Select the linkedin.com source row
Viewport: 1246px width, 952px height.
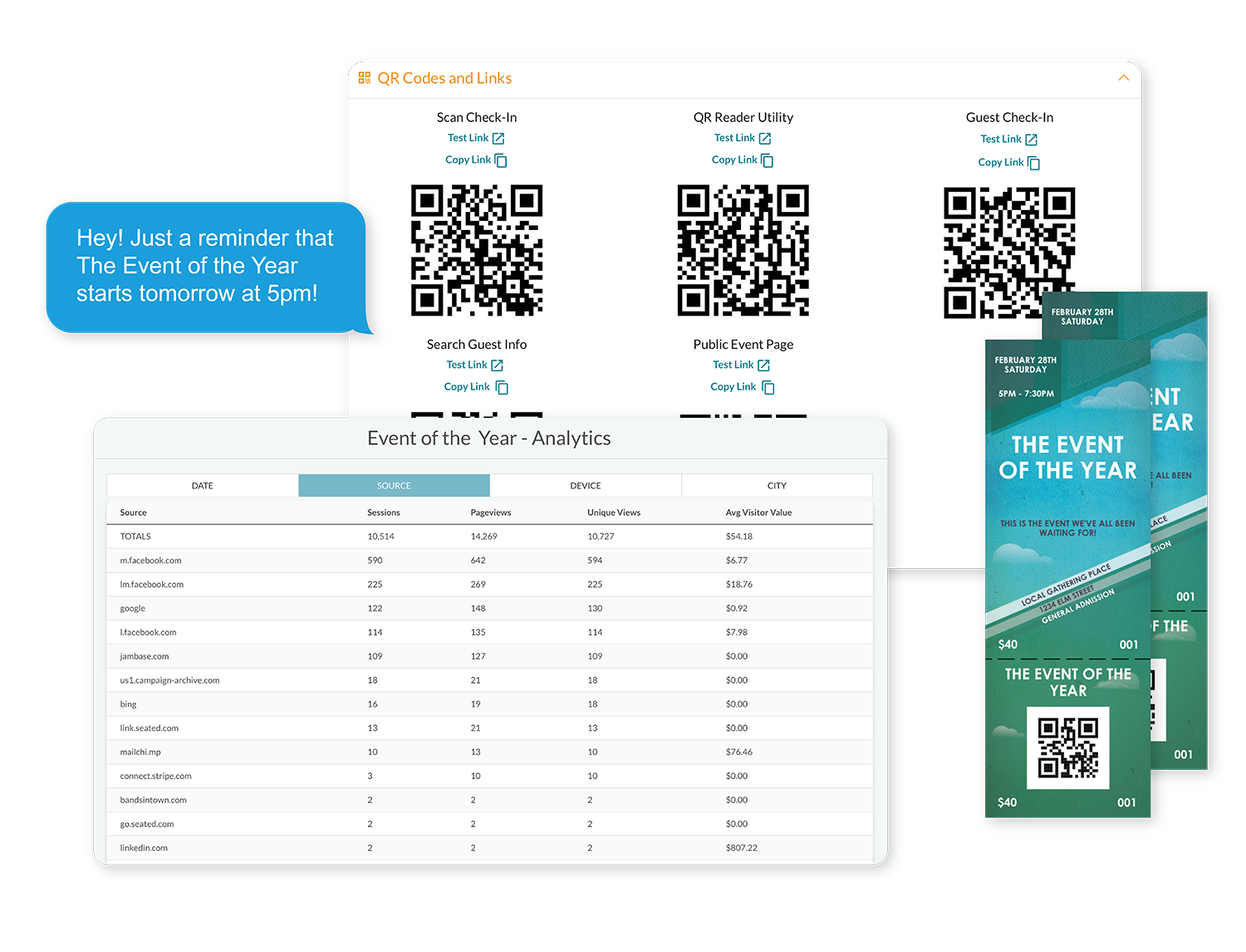tap(490, 848)
